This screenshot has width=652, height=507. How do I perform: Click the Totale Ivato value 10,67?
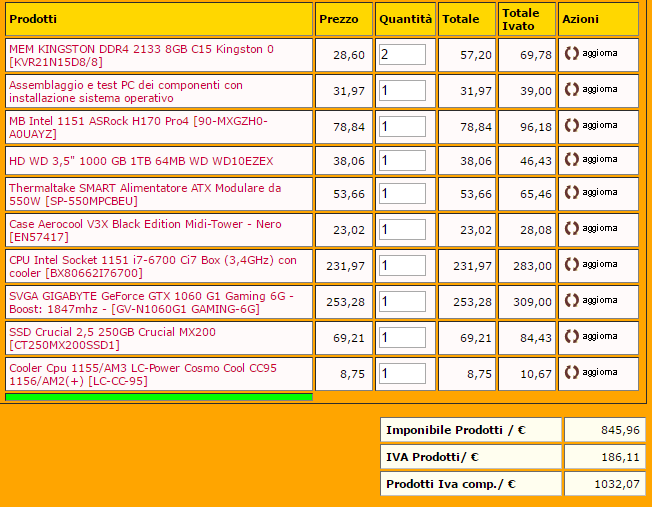tap(536, 374)
